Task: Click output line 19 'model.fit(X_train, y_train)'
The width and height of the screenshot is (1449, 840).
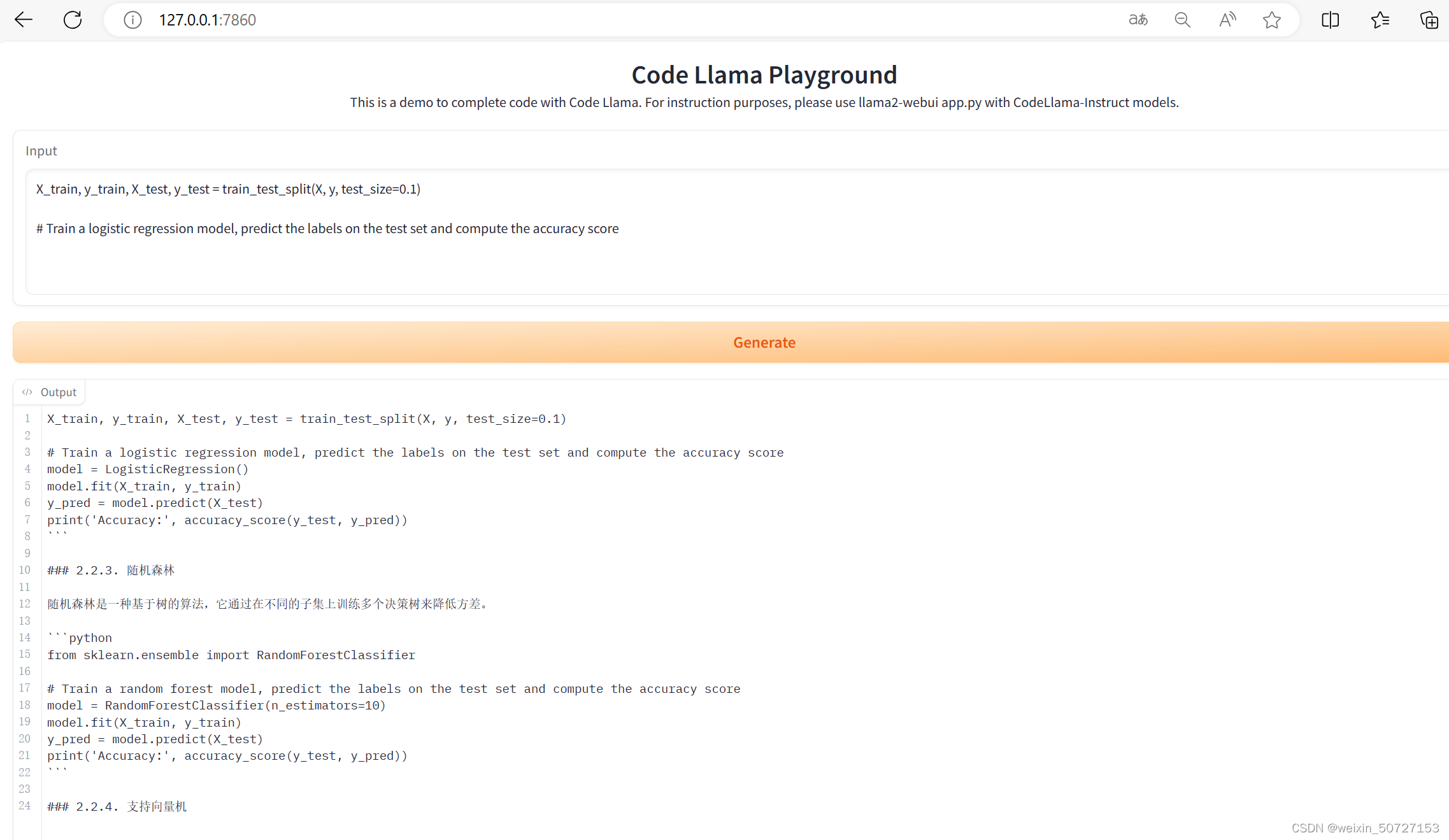Action: pos(144,723)
